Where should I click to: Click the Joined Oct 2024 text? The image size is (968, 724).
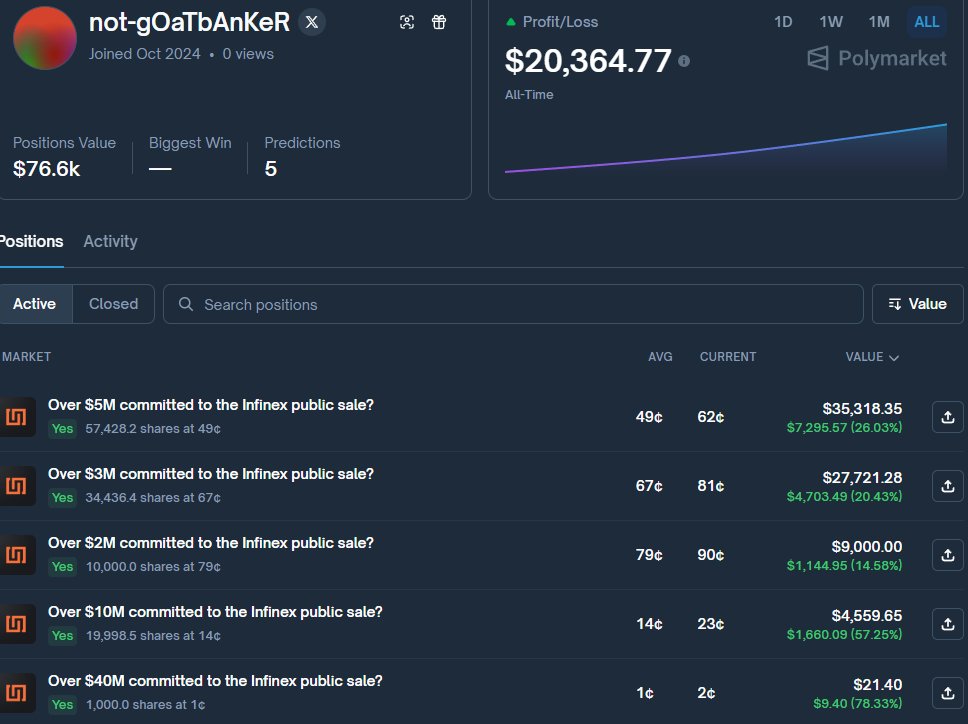point(144,54)
